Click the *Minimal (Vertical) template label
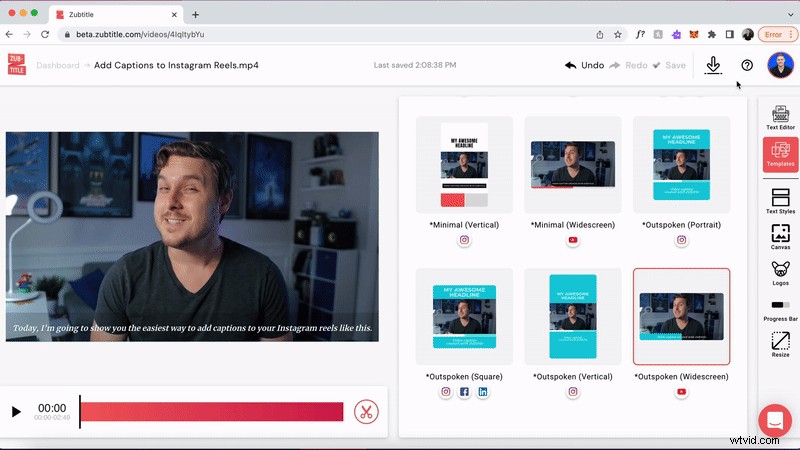The image size is (800, 450). [464, 224]
